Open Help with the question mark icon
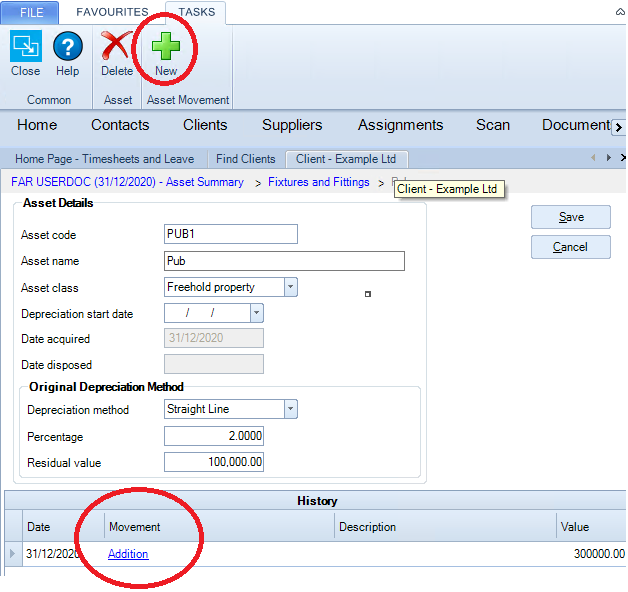This screenshot has height=592, width=628. tap(68, 46)
